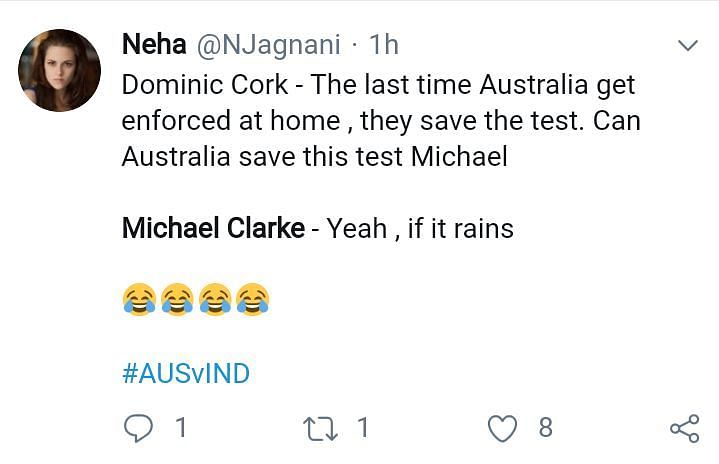Screen dimensions: 719x464
Task: Share the tweet via share icon
Action: [x=684, y=430]
